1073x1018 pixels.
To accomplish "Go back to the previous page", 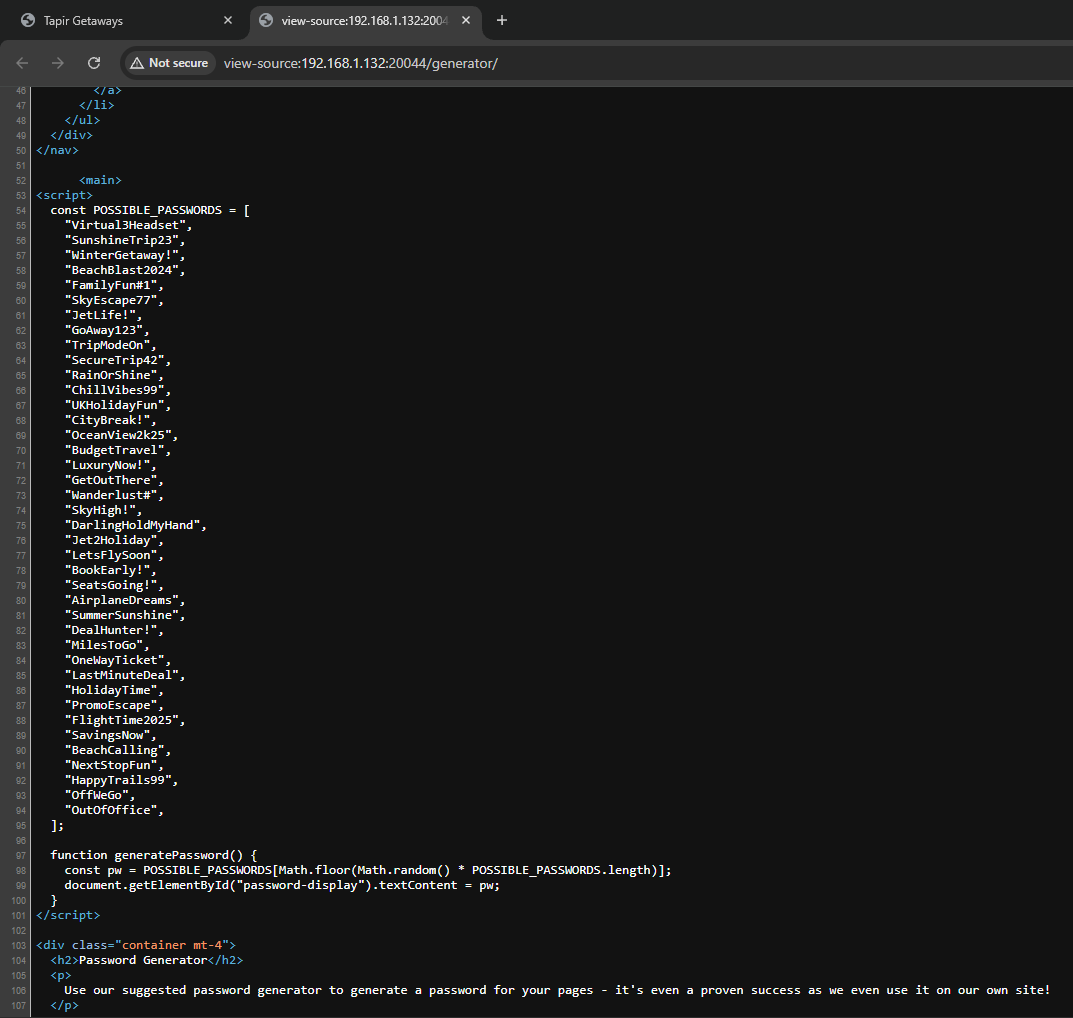I will pyautogui.click(x=22, y=63).
